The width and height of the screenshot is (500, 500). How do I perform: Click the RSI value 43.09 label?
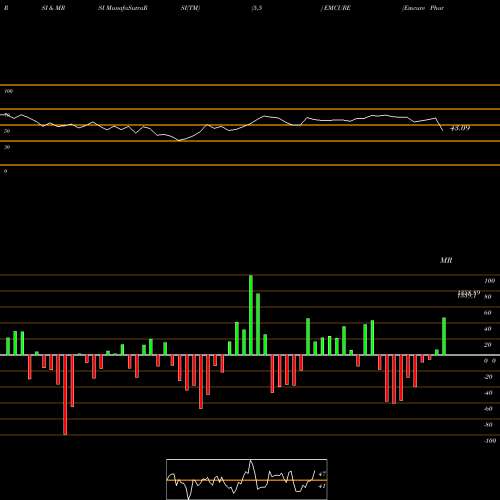click(460, 128)
